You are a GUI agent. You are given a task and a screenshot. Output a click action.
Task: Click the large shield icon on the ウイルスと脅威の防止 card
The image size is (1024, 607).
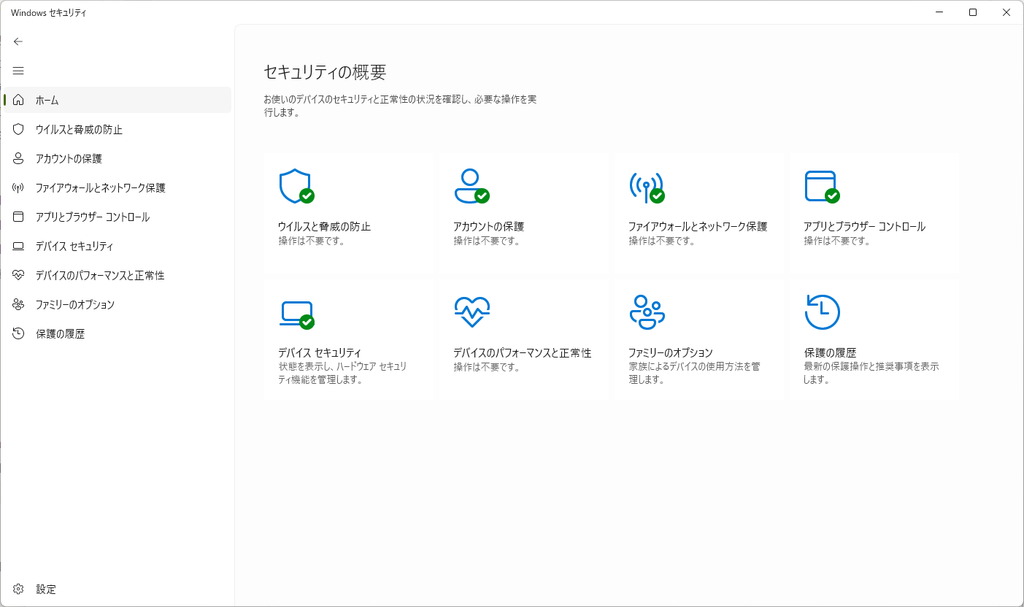pos(295,186)
